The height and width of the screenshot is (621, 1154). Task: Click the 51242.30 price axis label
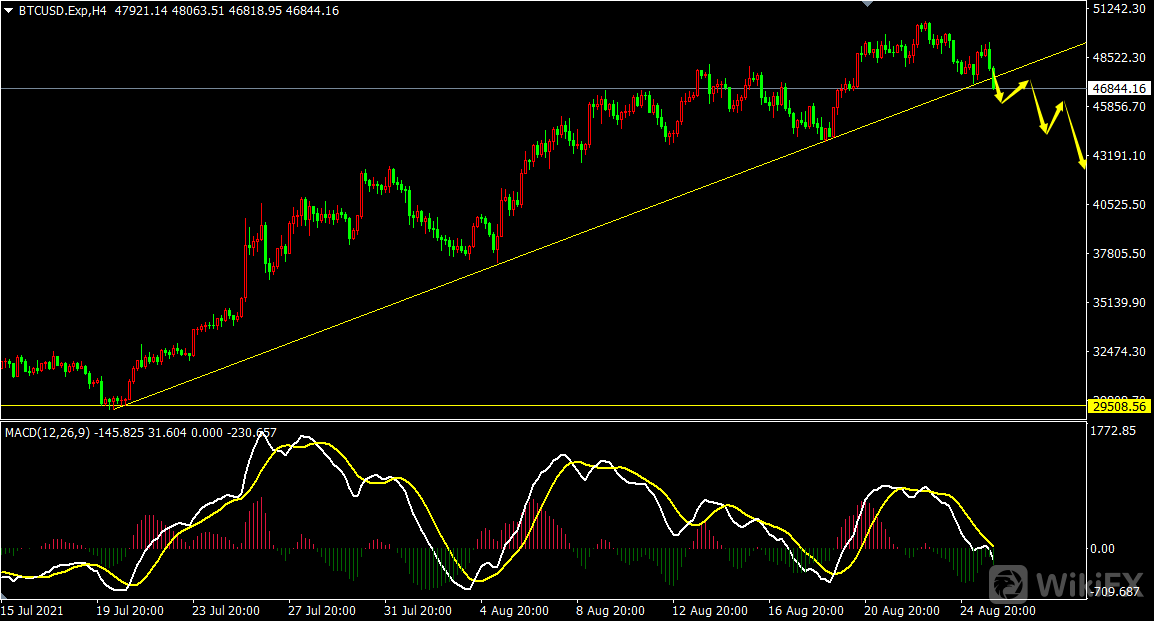point(1117,9)
